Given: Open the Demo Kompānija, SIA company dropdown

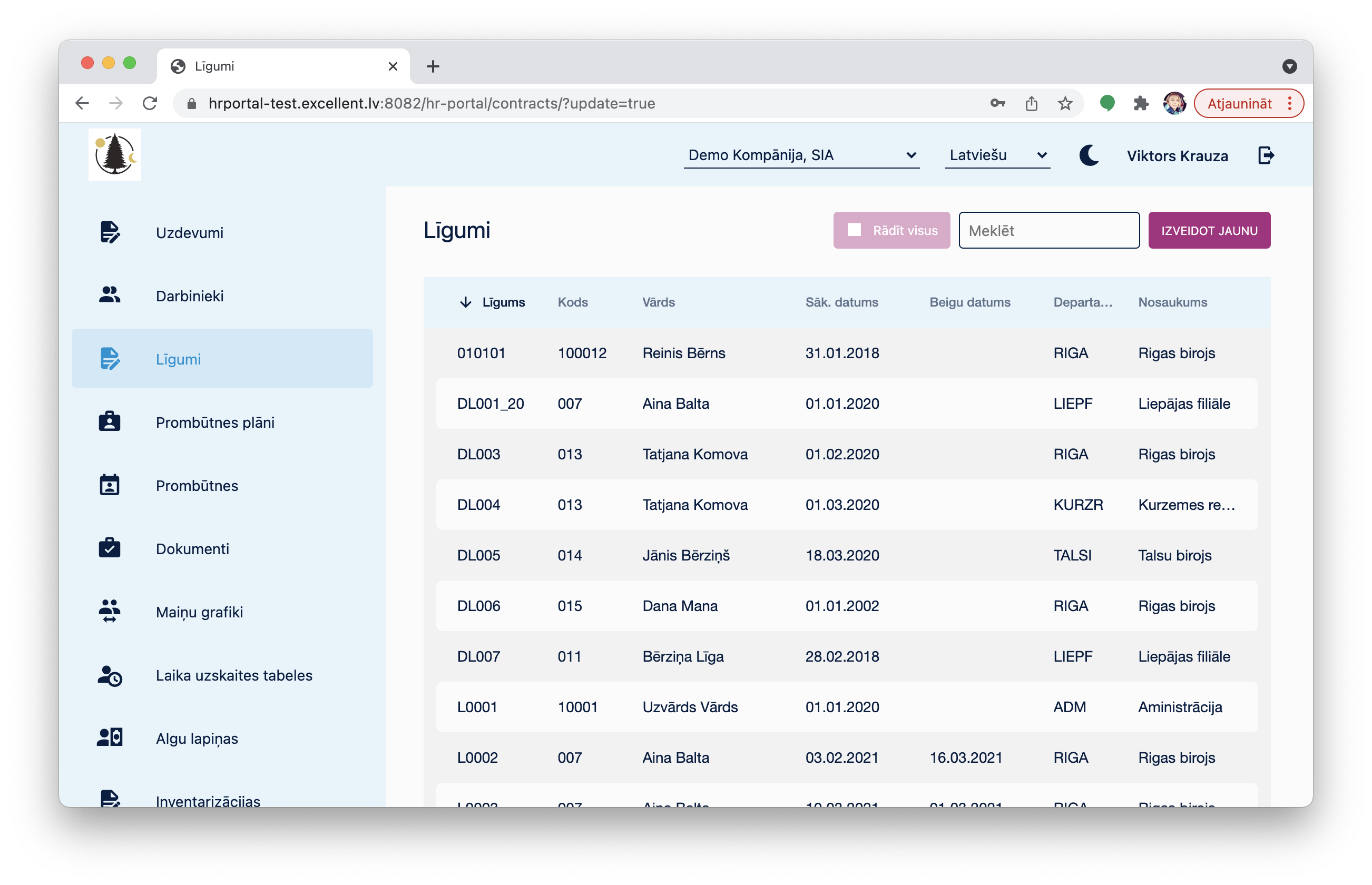Looking at the screenshot, I should [x=801, y=155].
